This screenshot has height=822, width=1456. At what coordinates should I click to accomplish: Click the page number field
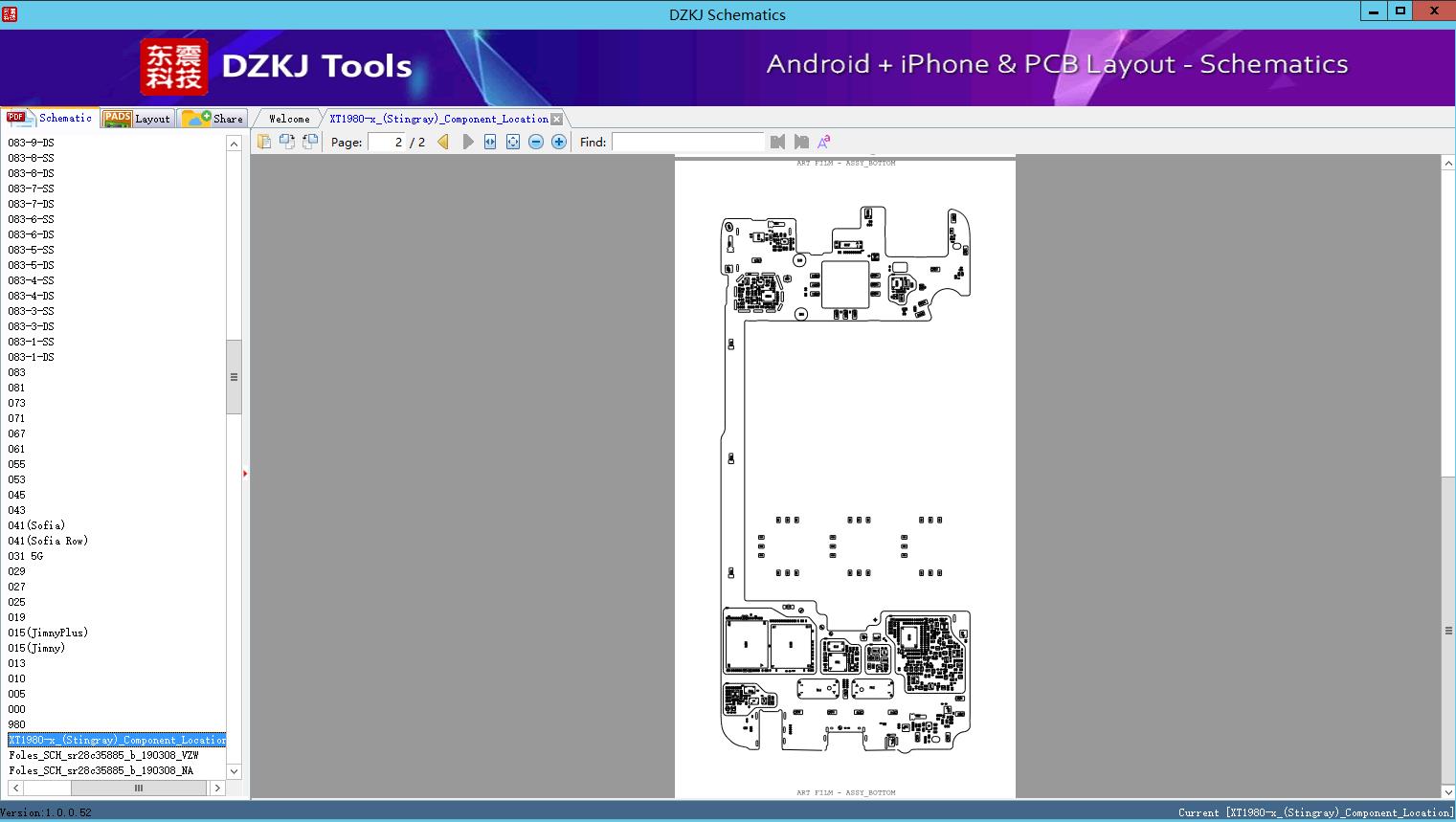pyautogui.click(x=387, y=142)
